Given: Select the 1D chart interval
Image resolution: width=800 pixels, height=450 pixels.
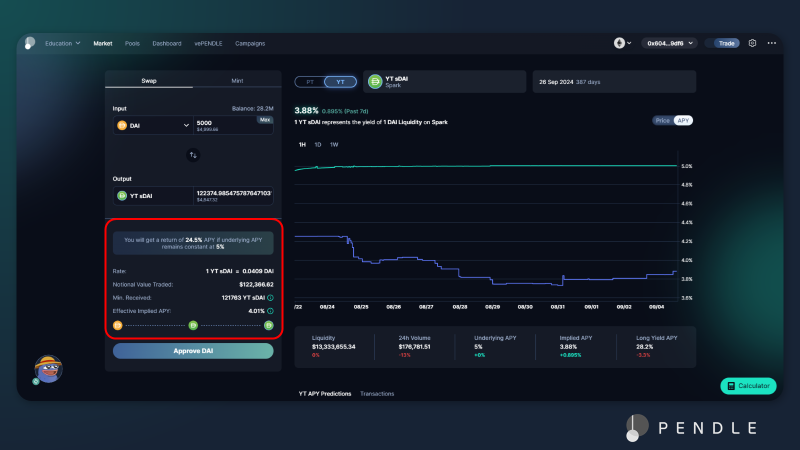Looking at the screenshot, I should point(318,145).
